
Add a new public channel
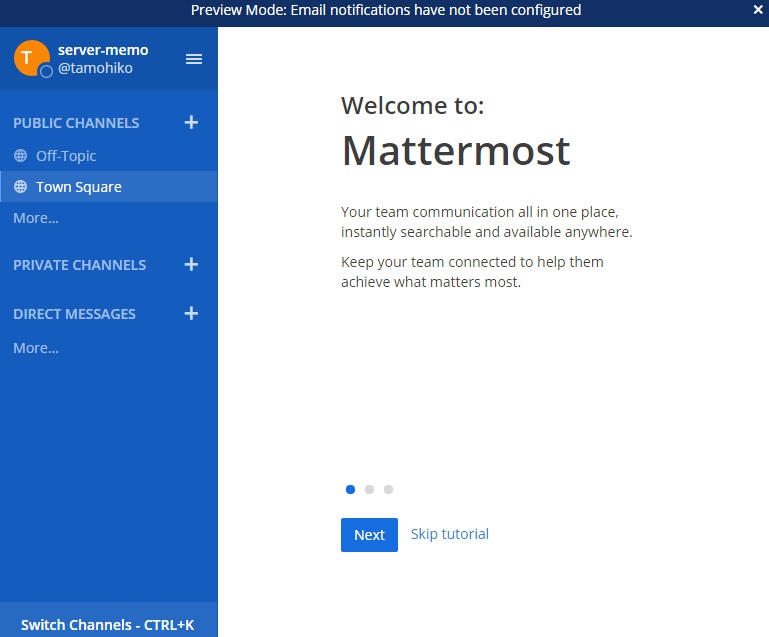[191, 122]
